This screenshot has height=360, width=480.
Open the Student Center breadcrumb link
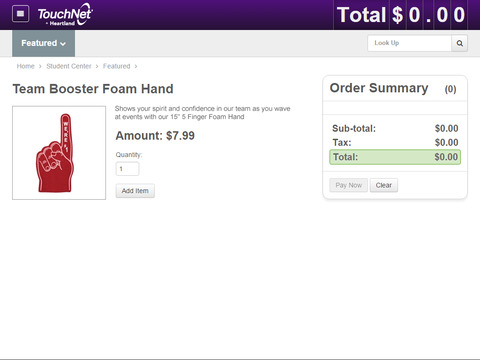69,66
